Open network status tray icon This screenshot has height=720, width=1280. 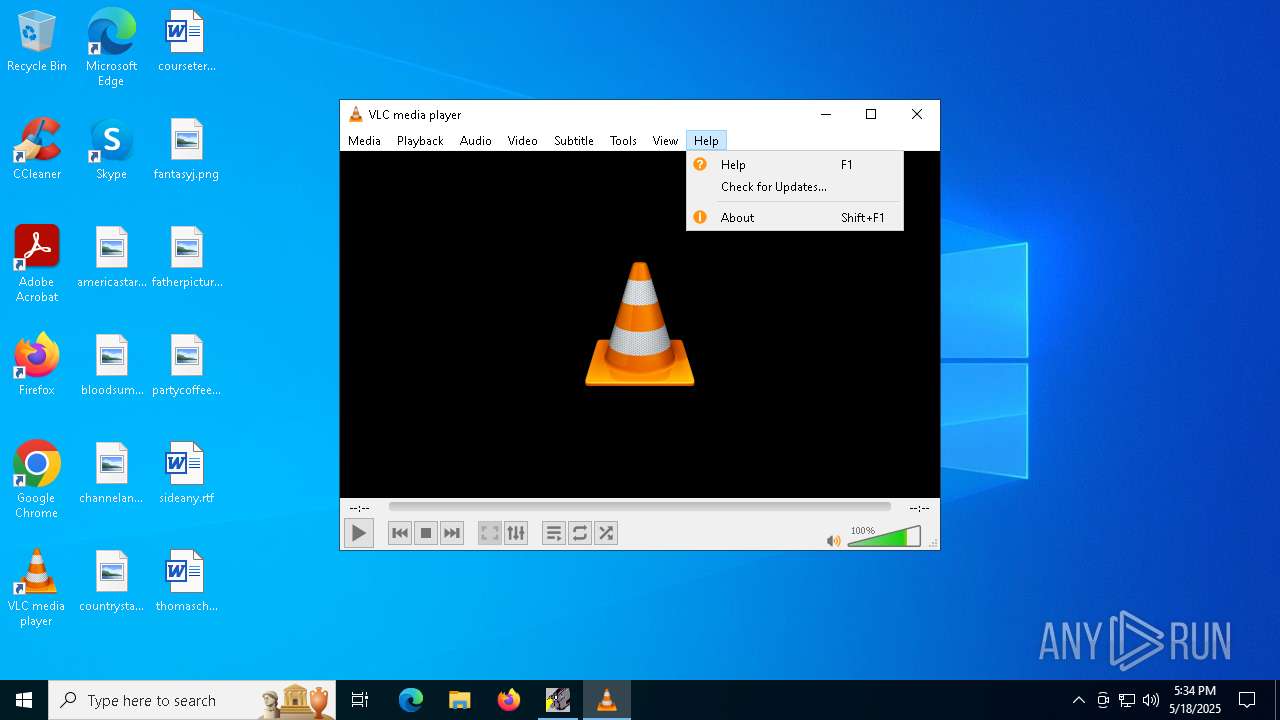[1127, 700]
